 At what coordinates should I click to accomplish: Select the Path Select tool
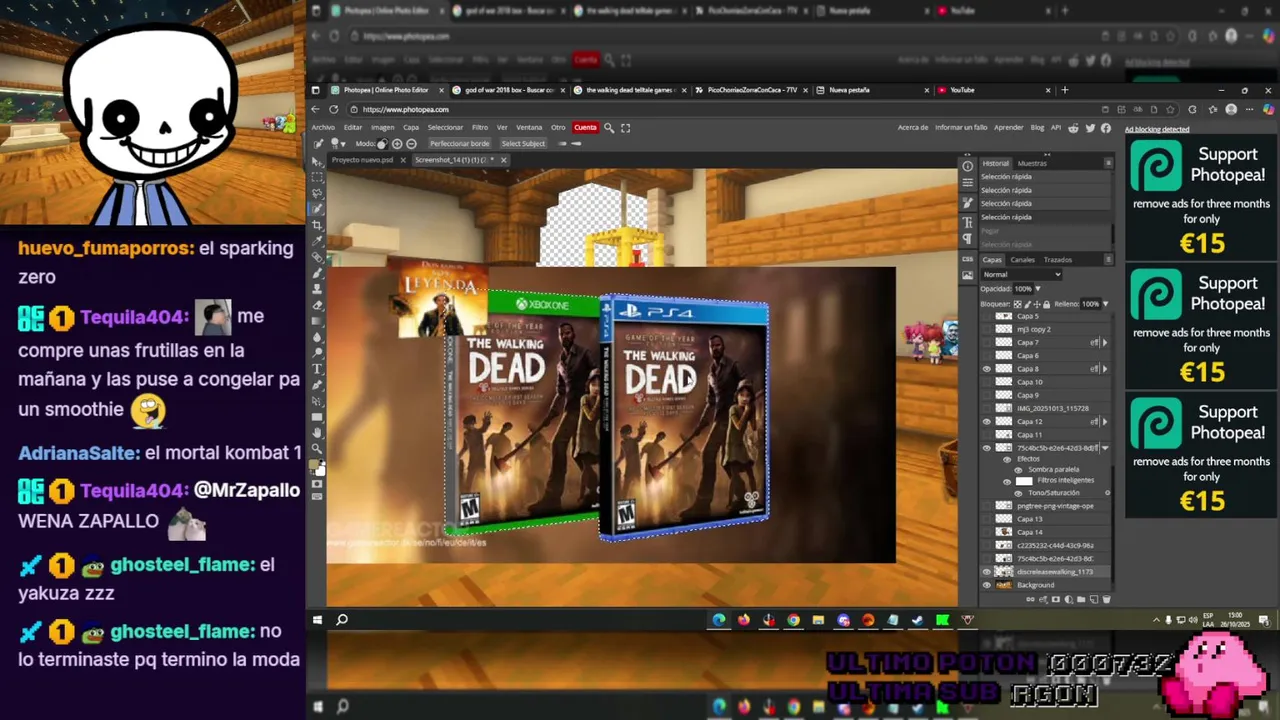[317, 400]
